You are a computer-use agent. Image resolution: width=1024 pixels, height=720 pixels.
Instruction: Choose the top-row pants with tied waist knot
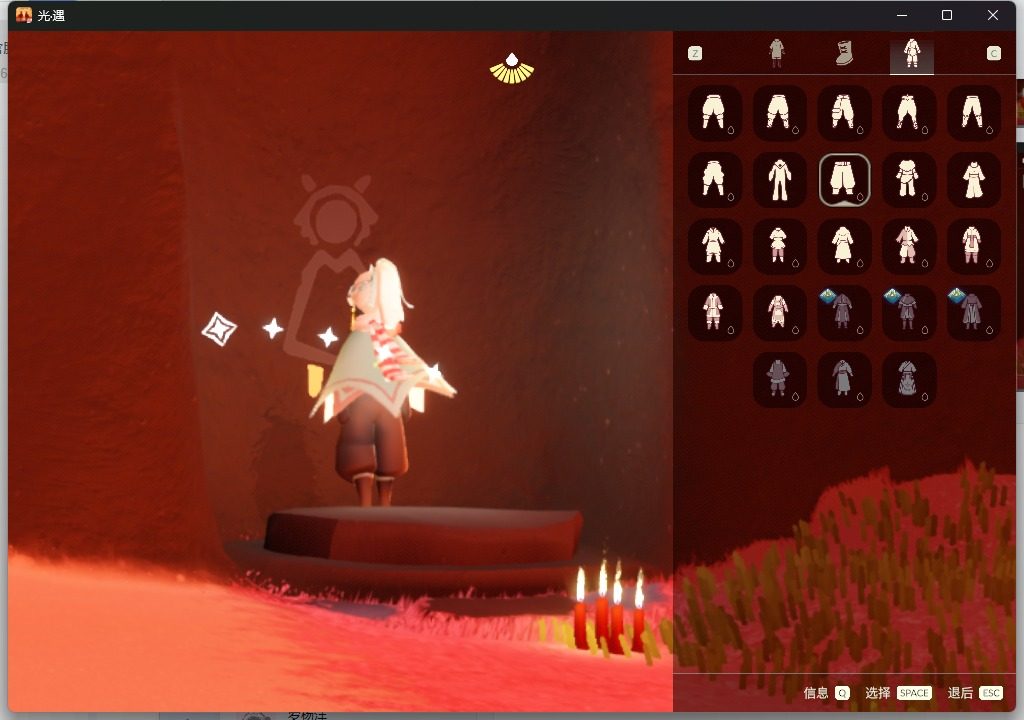point(908,112)
